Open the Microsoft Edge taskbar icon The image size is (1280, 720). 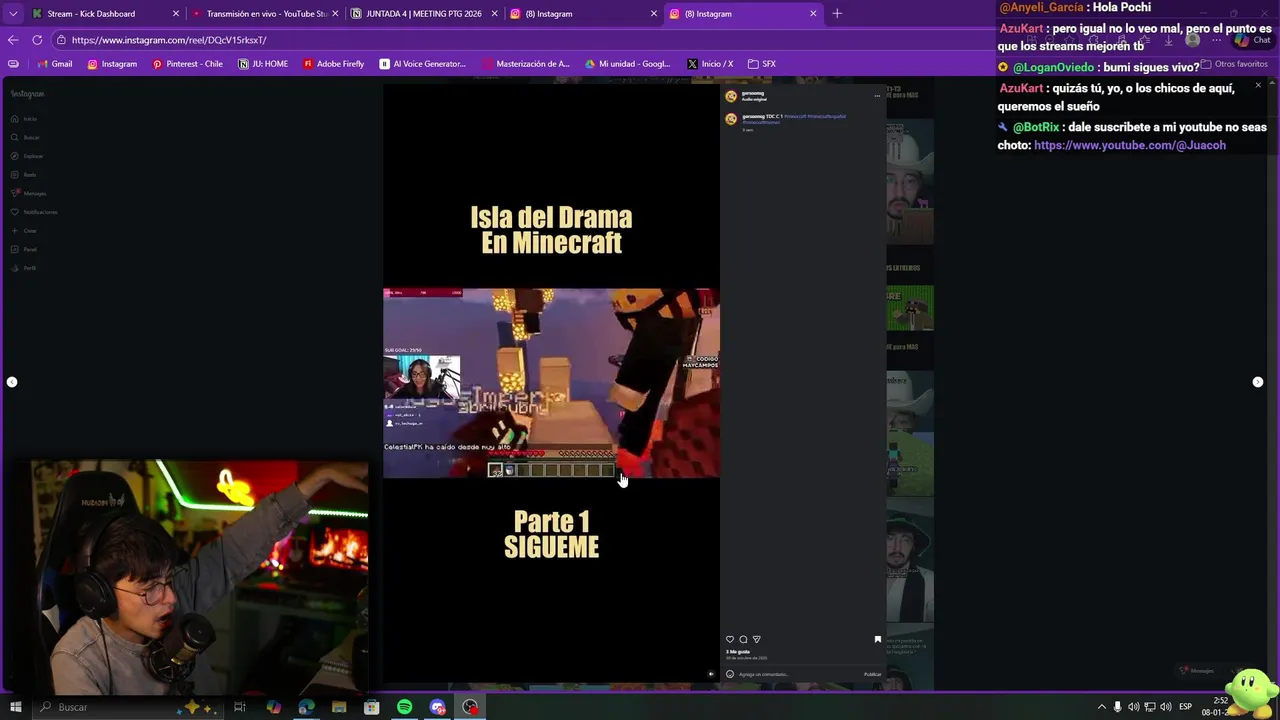pyautogui.click(x=306, y=707)
